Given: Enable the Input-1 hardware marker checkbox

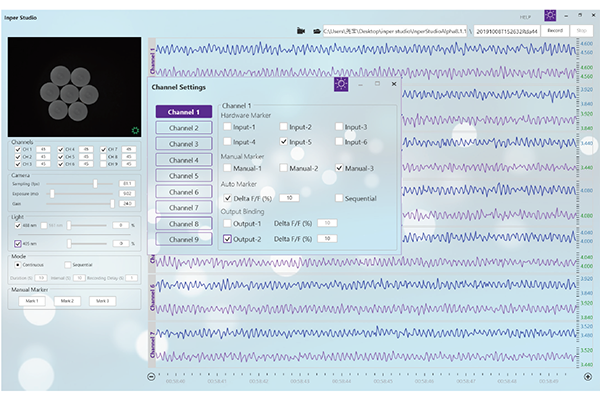Looking at the screenshot, I should [227, 127].
